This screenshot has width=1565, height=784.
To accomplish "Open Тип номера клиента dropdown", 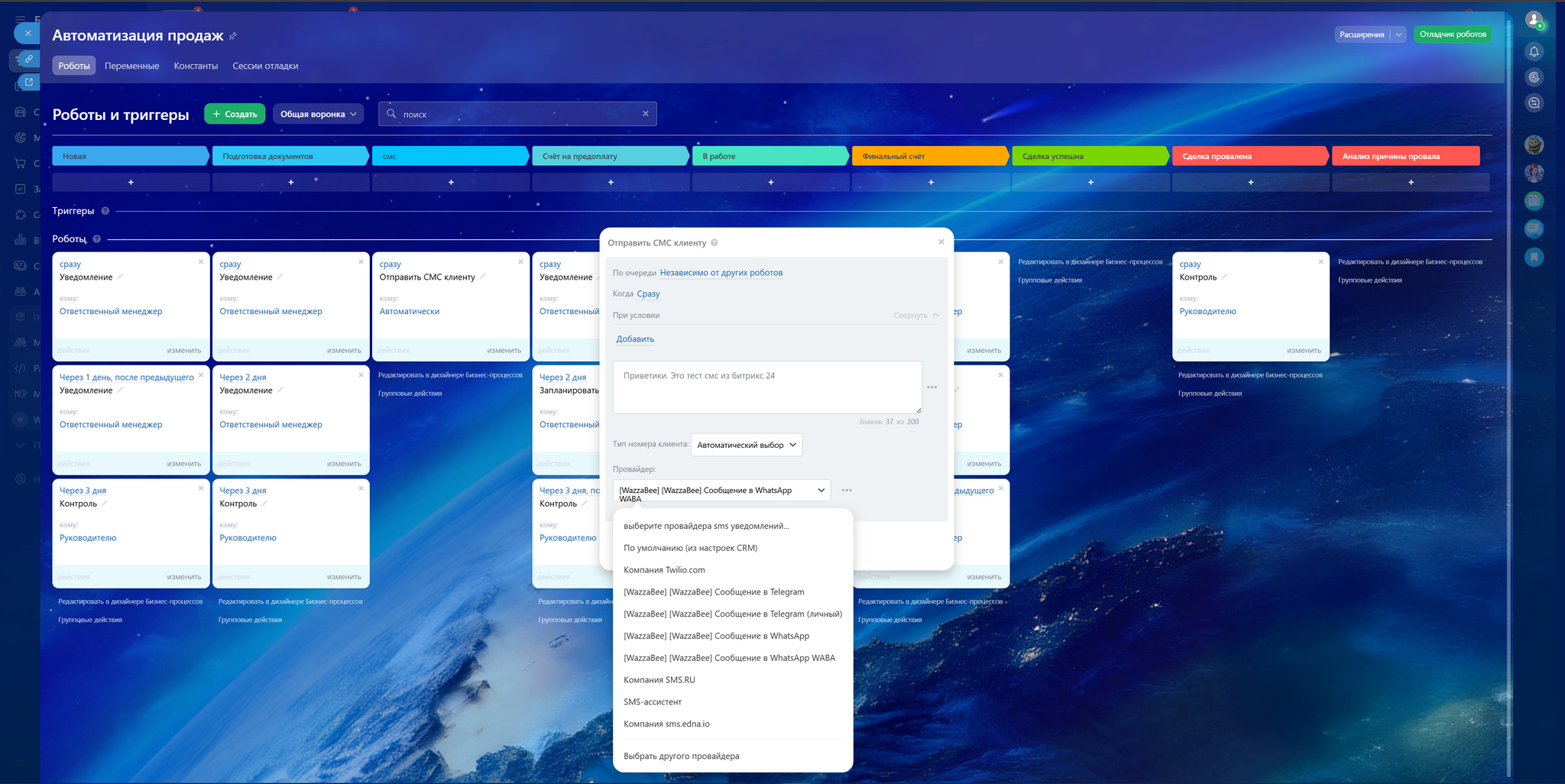I will click(746, 445).
